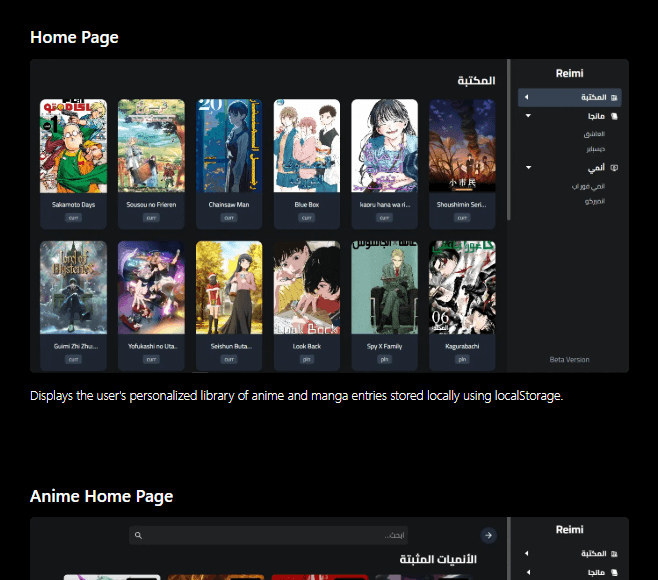Click the pln badge under Spy X Family
This screenshot has width=658, height=580.
point(384,359)
